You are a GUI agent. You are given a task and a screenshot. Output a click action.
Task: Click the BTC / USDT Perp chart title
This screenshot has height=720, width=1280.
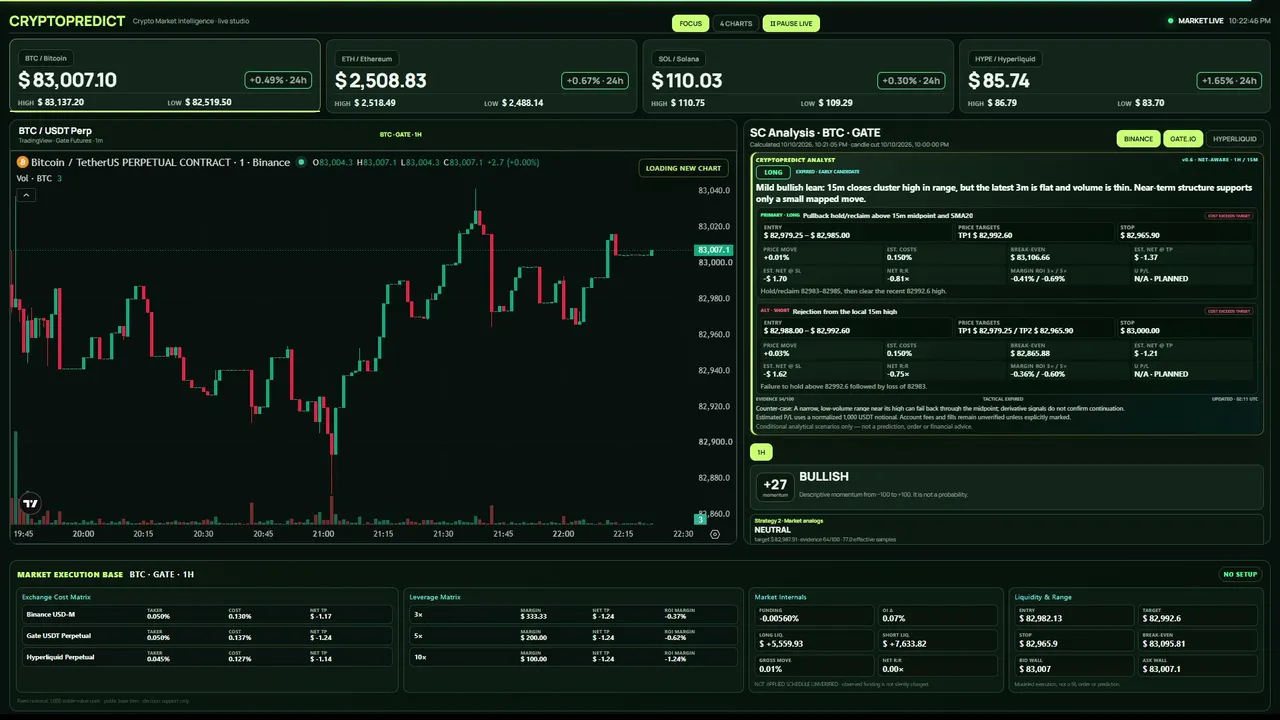point(55,131)
